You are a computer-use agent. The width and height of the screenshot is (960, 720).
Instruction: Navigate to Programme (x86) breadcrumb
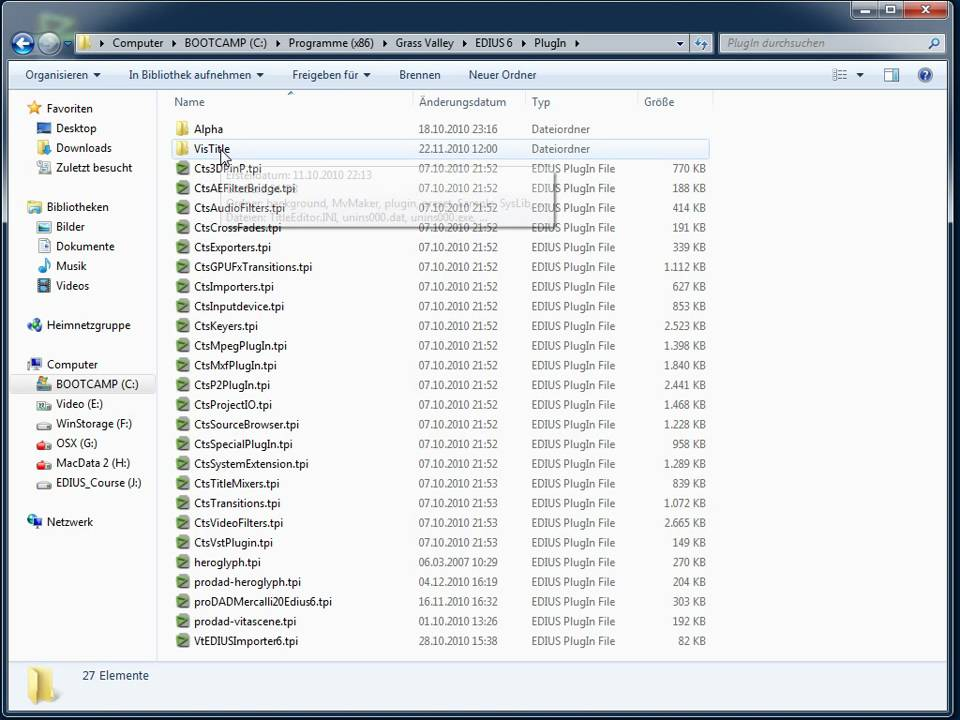(x=331, y=43)
